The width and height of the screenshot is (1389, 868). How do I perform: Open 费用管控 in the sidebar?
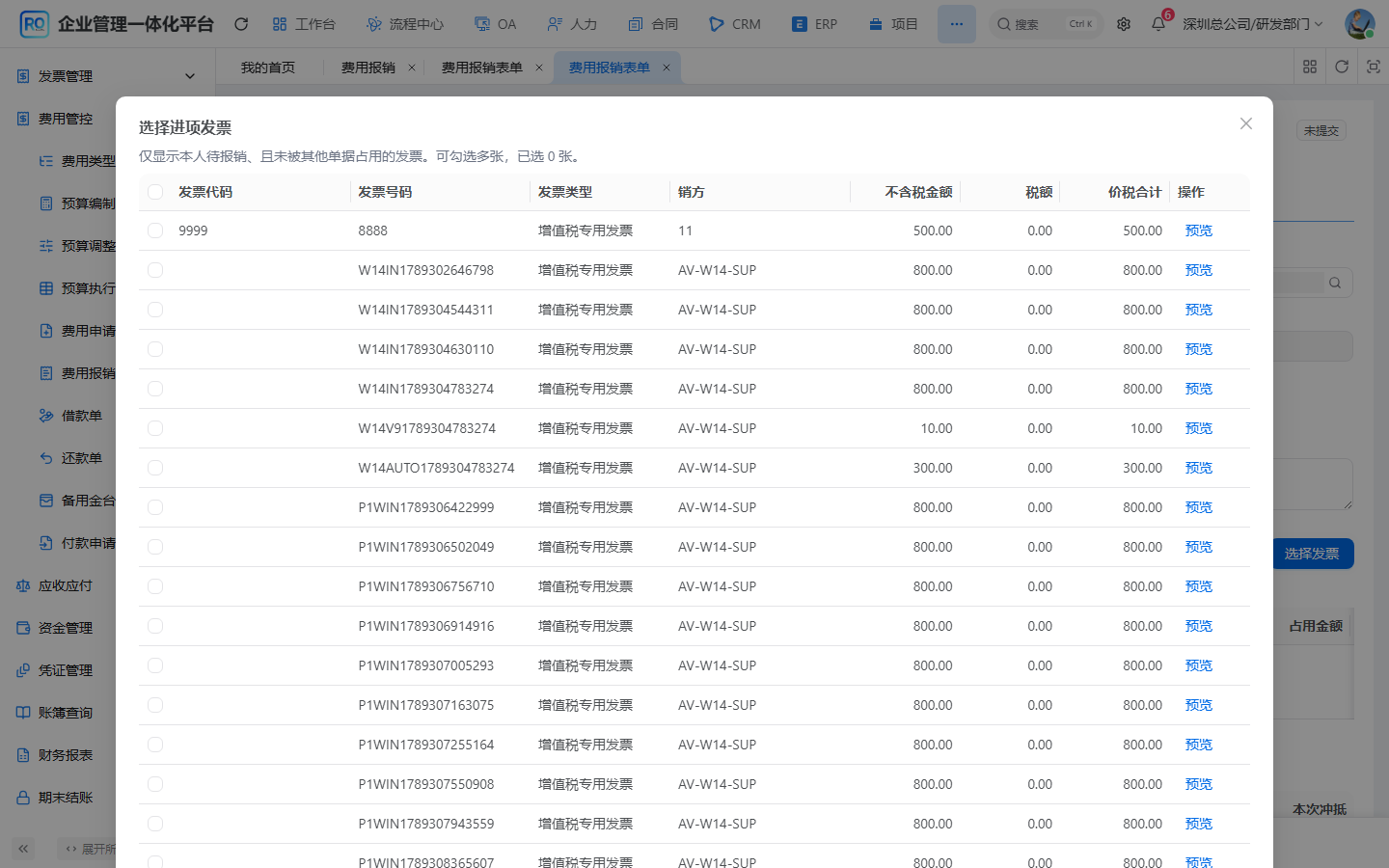click(x=64, y=119)
